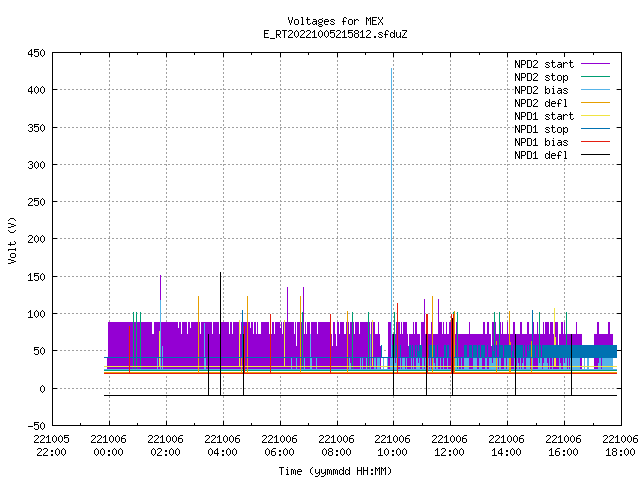Click the file name E_RT20221005215812.sfduZ

tap(335, 34)
